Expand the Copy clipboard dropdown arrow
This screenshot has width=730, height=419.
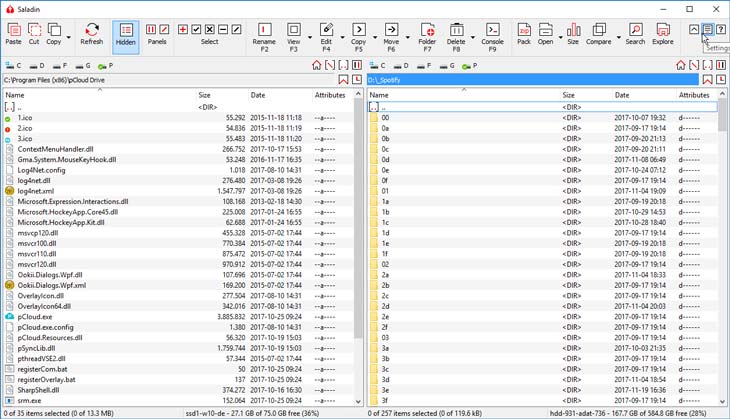tap(66, 42)
